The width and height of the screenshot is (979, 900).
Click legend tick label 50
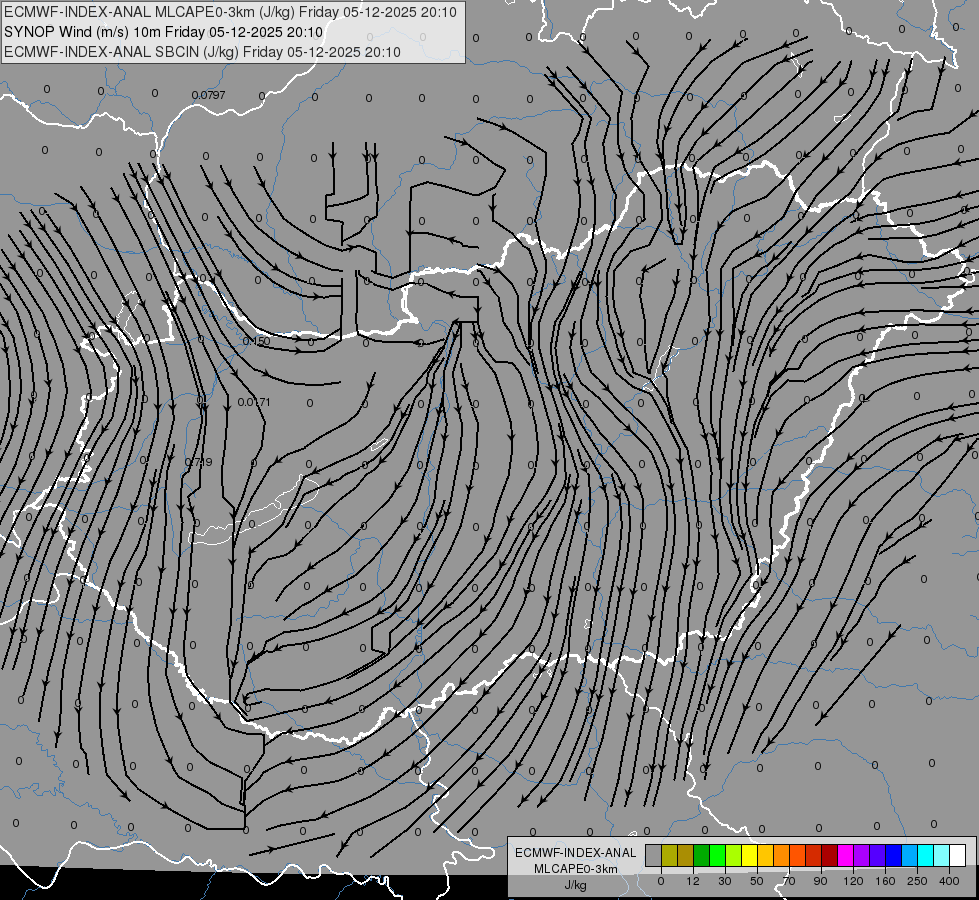757,881
